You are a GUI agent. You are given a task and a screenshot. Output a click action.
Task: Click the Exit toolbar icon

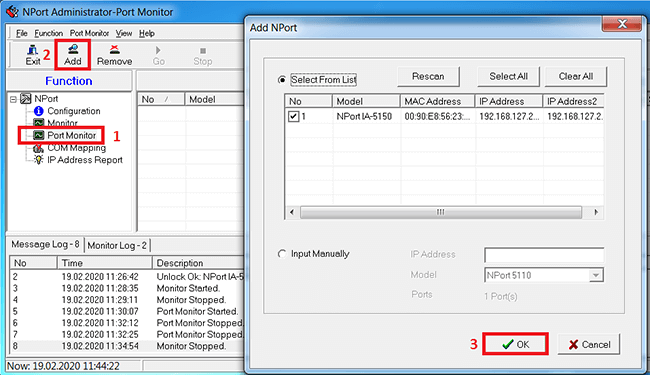(x=33, y=55)
